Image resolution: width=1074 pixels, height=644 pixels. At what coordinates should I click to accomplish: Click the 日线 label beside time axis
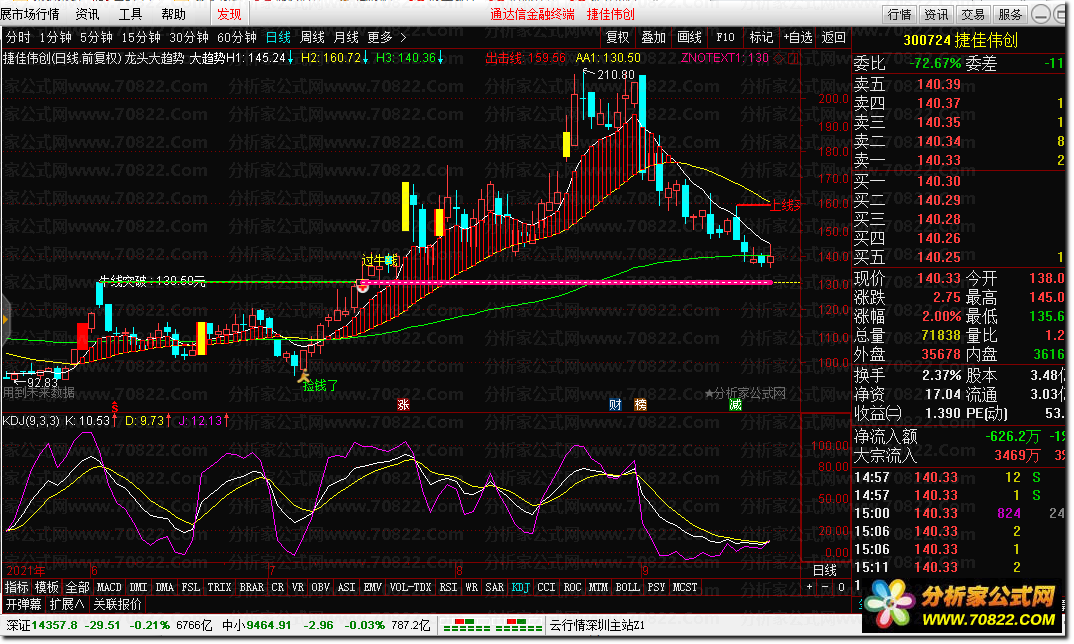(825, 570)
